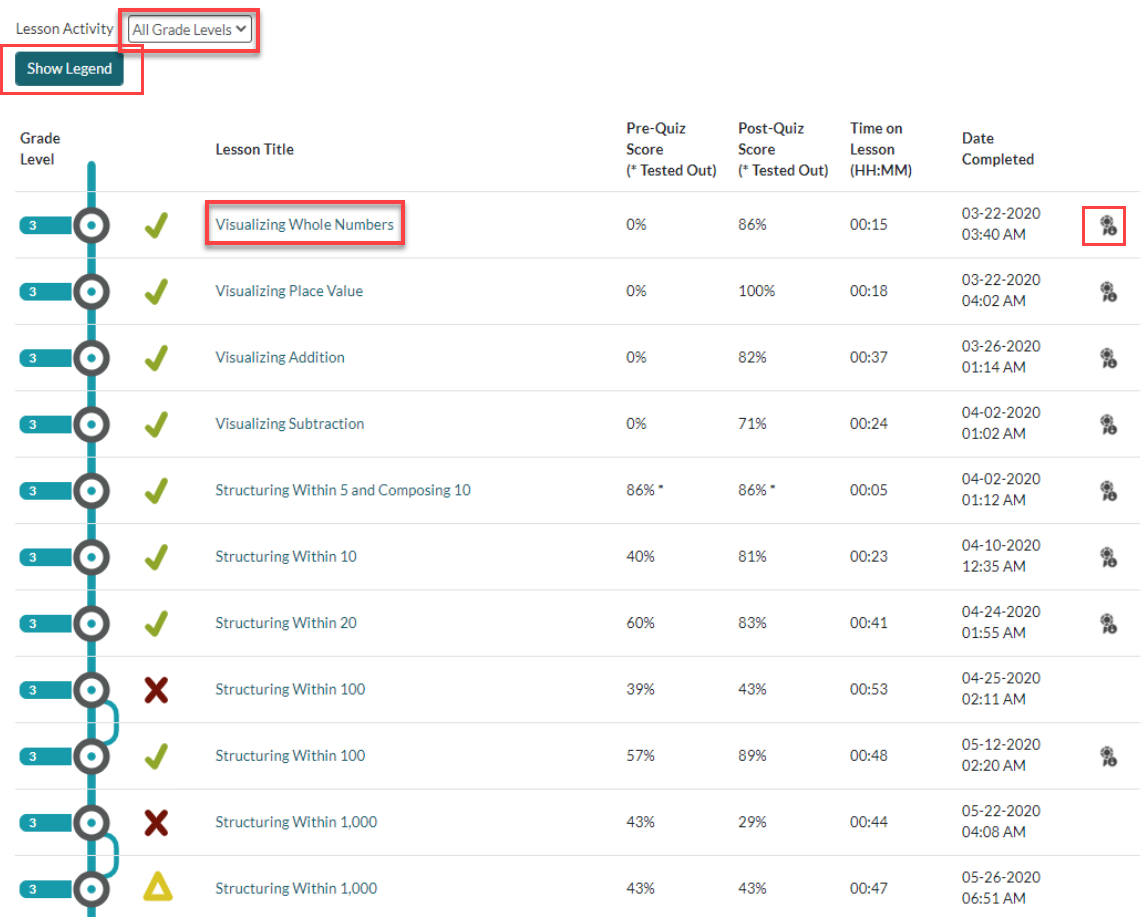
Task: Open the All Grade Levels dropdown
Action: 187,29
